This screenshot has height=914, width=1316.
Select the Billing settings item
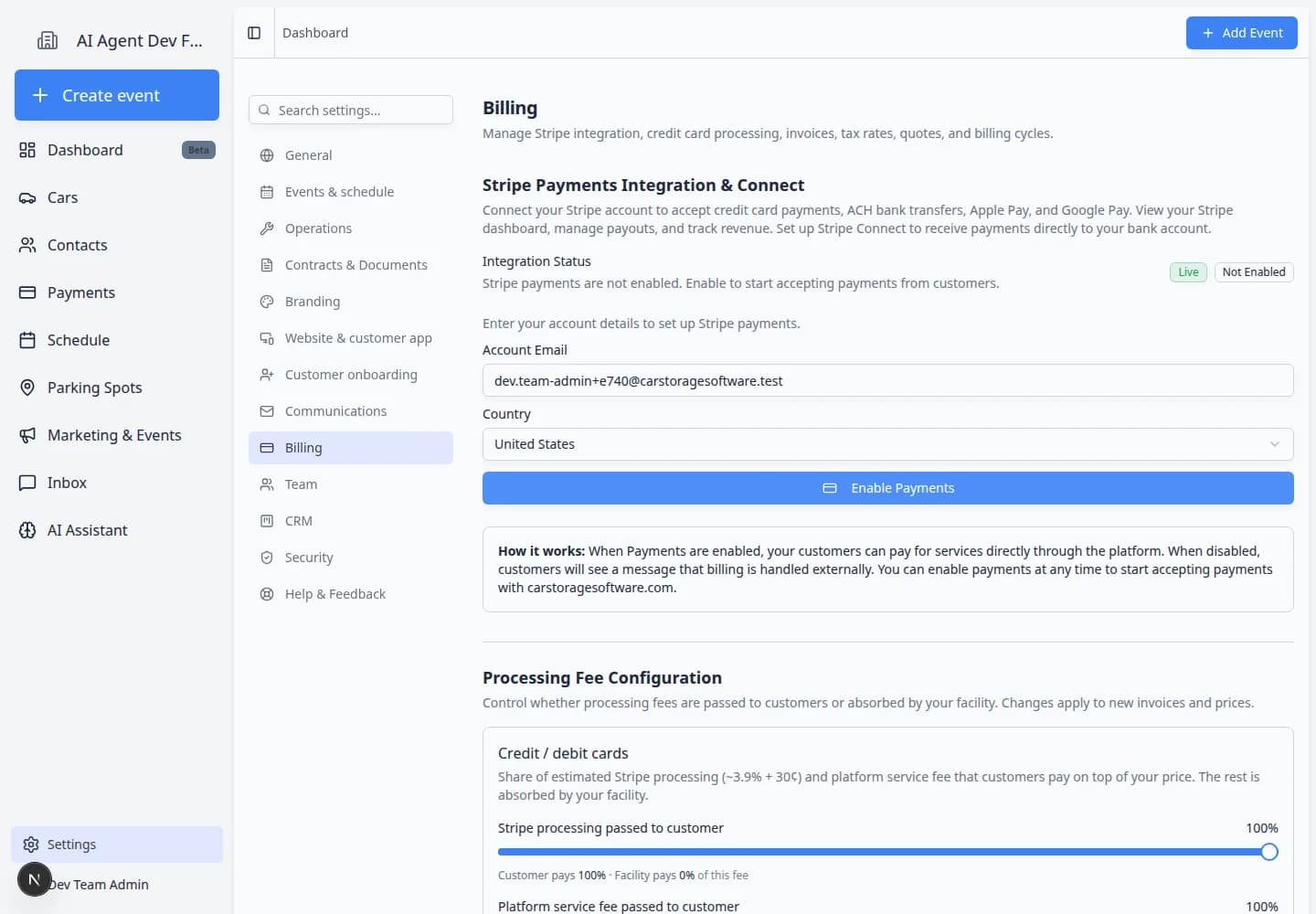tap(351, 448)
